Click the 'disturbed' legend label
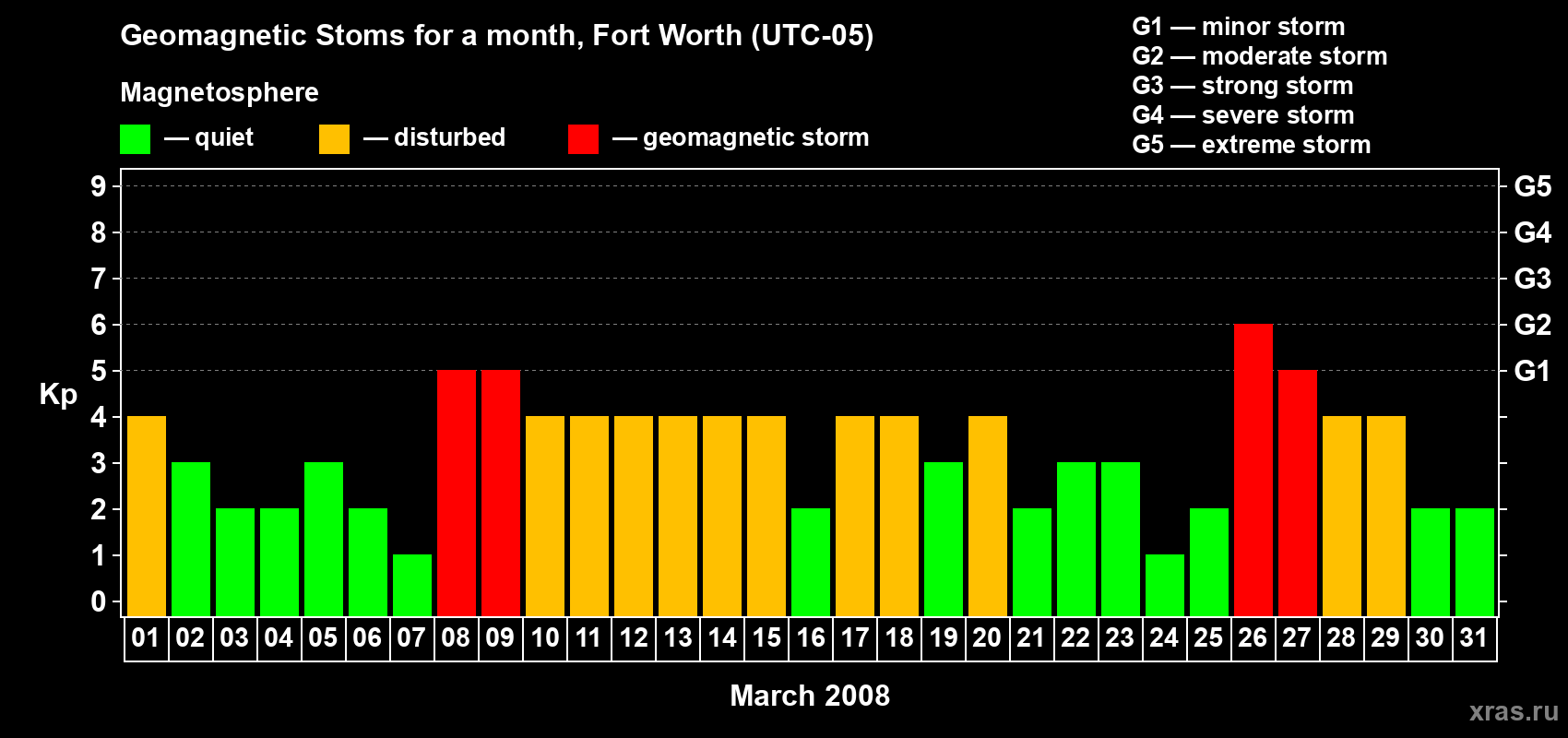 point(449,137)
